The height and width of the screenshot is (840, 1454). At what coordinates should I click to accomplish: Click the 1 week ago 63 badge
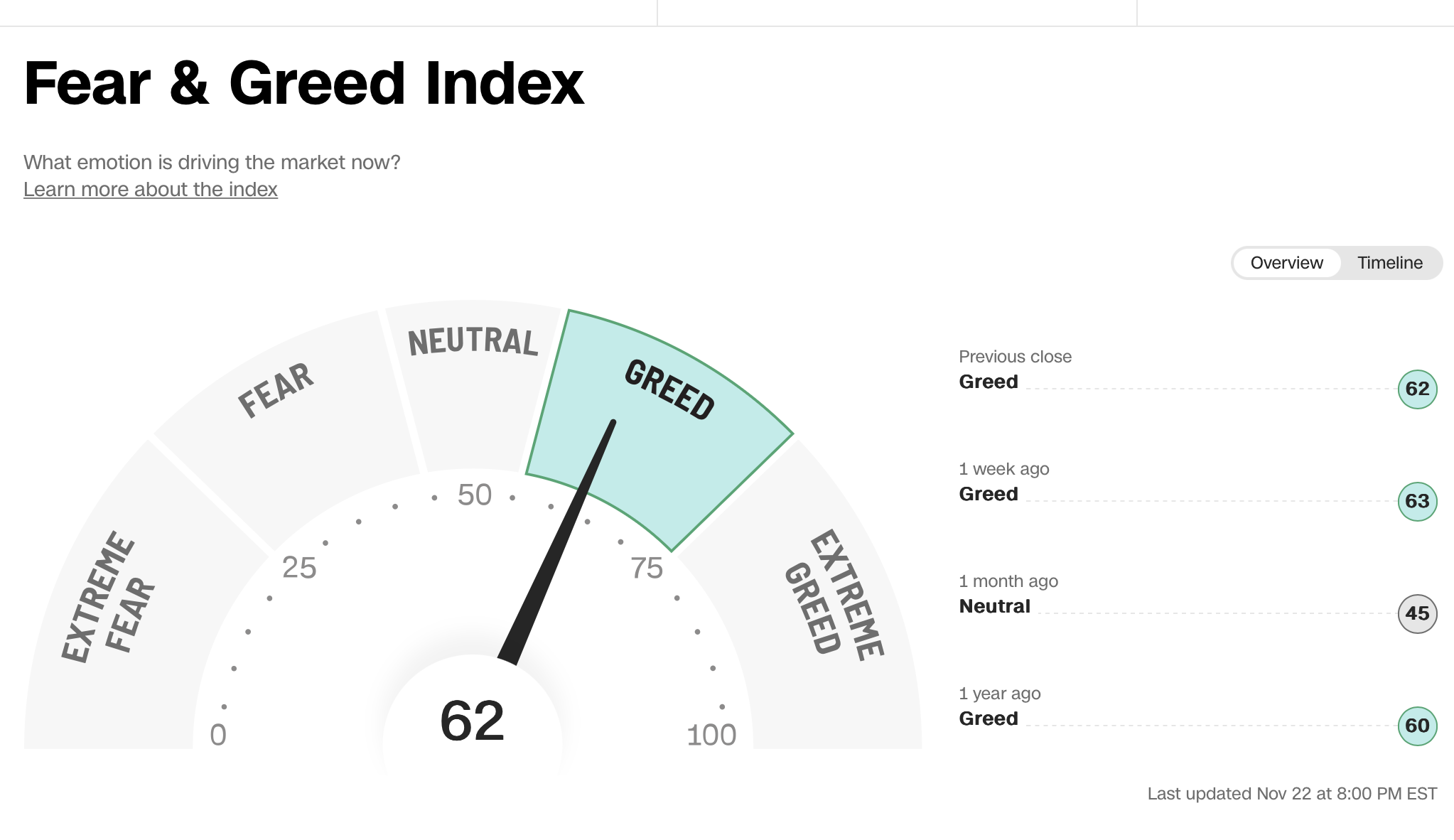click(1417, 501)
